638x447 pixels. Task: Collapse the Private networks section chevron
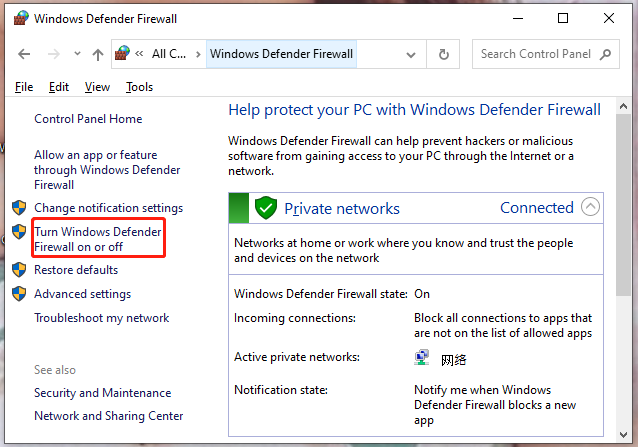click(590, 208)
